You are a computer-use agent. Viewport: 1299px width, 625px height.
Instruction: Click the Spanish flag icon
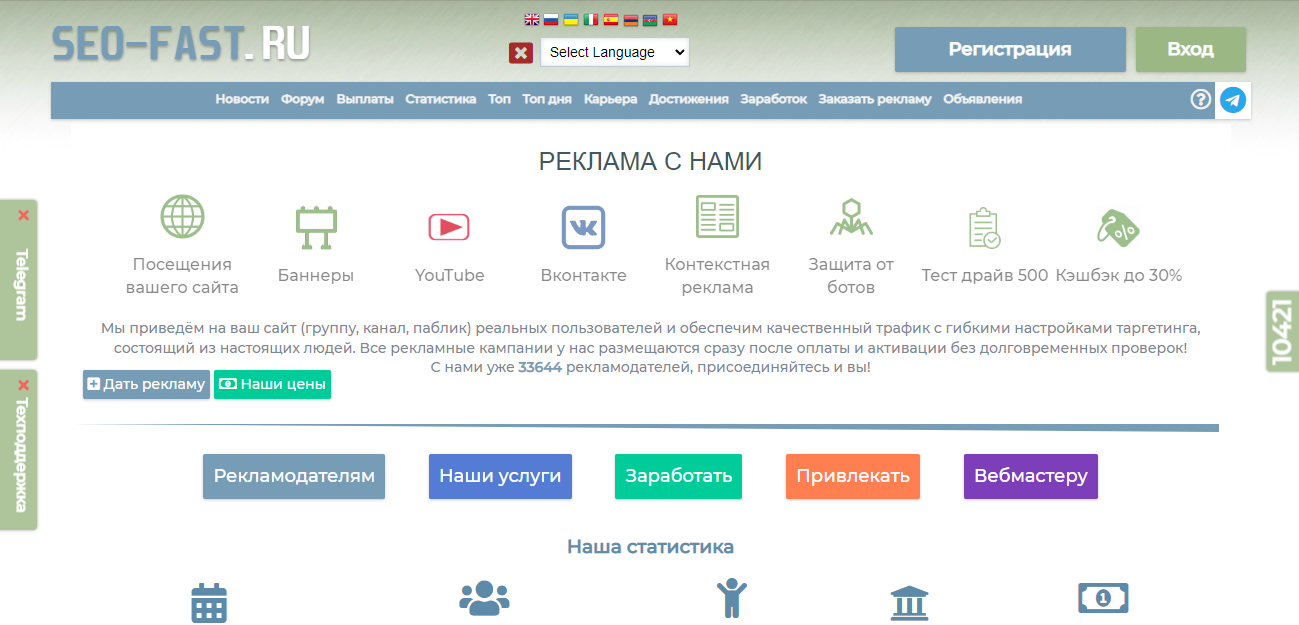610,19
